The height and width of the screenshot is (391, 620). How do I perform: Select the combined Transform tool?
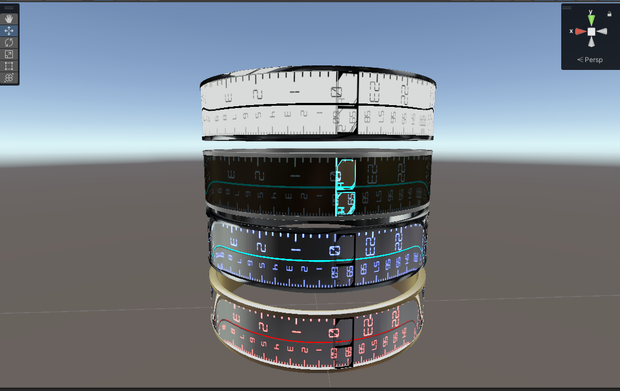9,77
